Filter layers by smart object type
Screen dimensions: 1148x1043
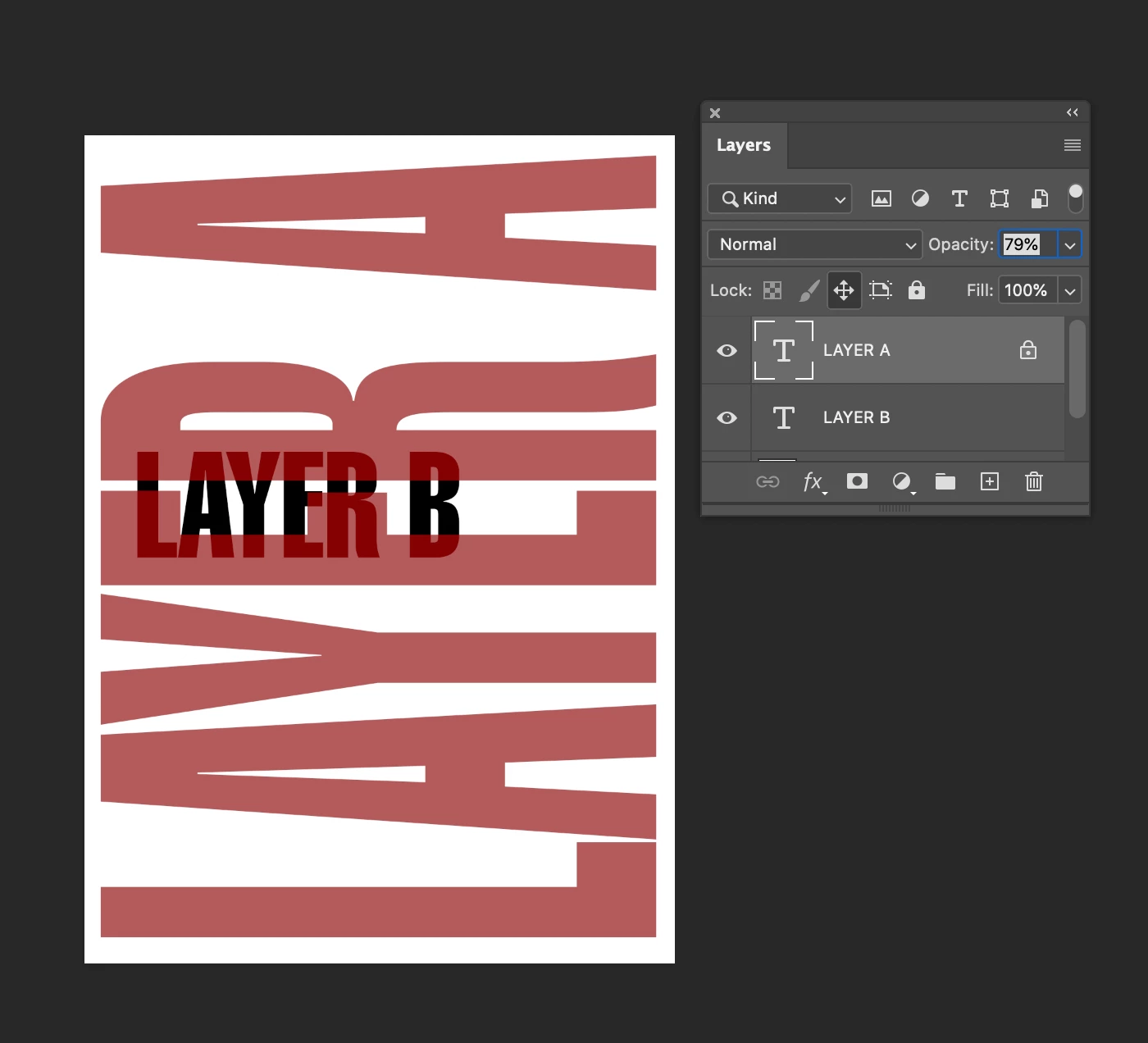[x=1040, y=198]
